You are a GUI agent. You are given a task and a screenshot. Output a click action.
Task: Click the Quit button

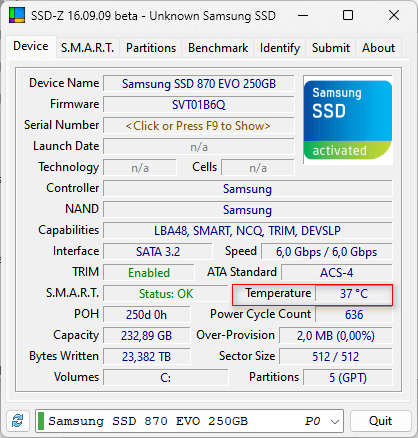pos(380,421)
